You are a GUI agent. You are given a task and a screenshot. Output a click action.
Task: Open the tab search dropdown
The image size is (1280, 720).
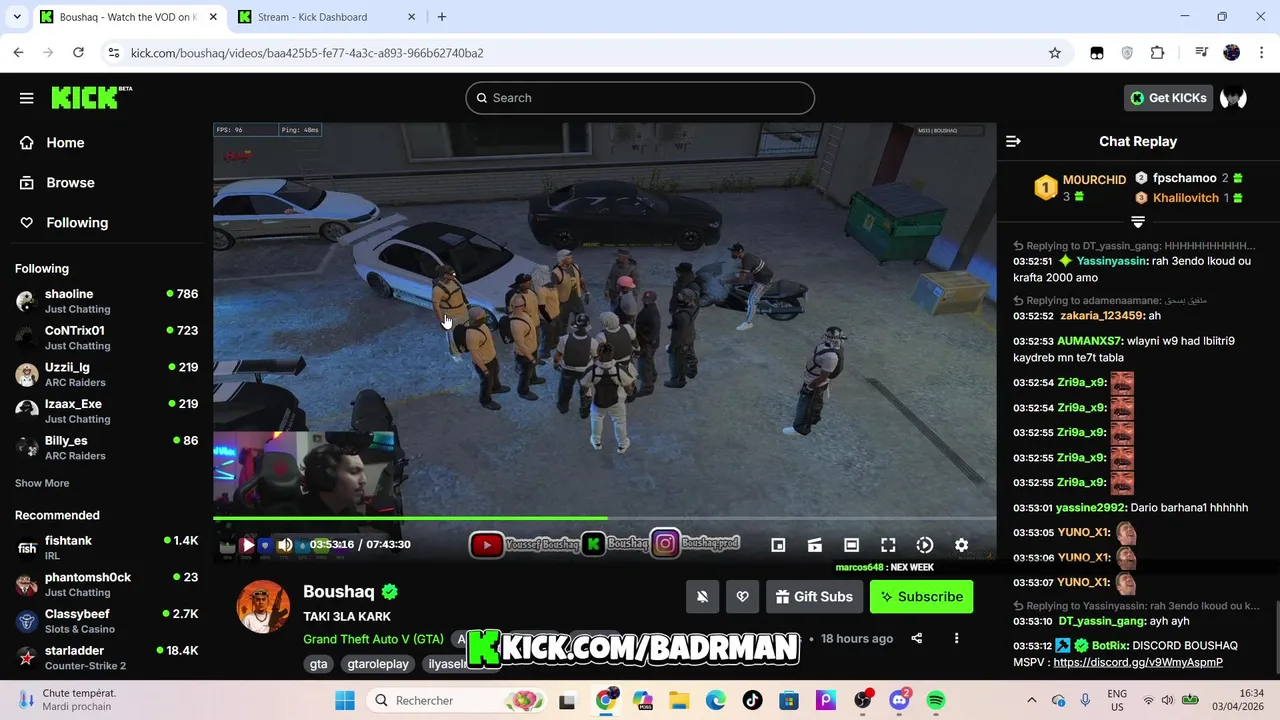(17, 17)
